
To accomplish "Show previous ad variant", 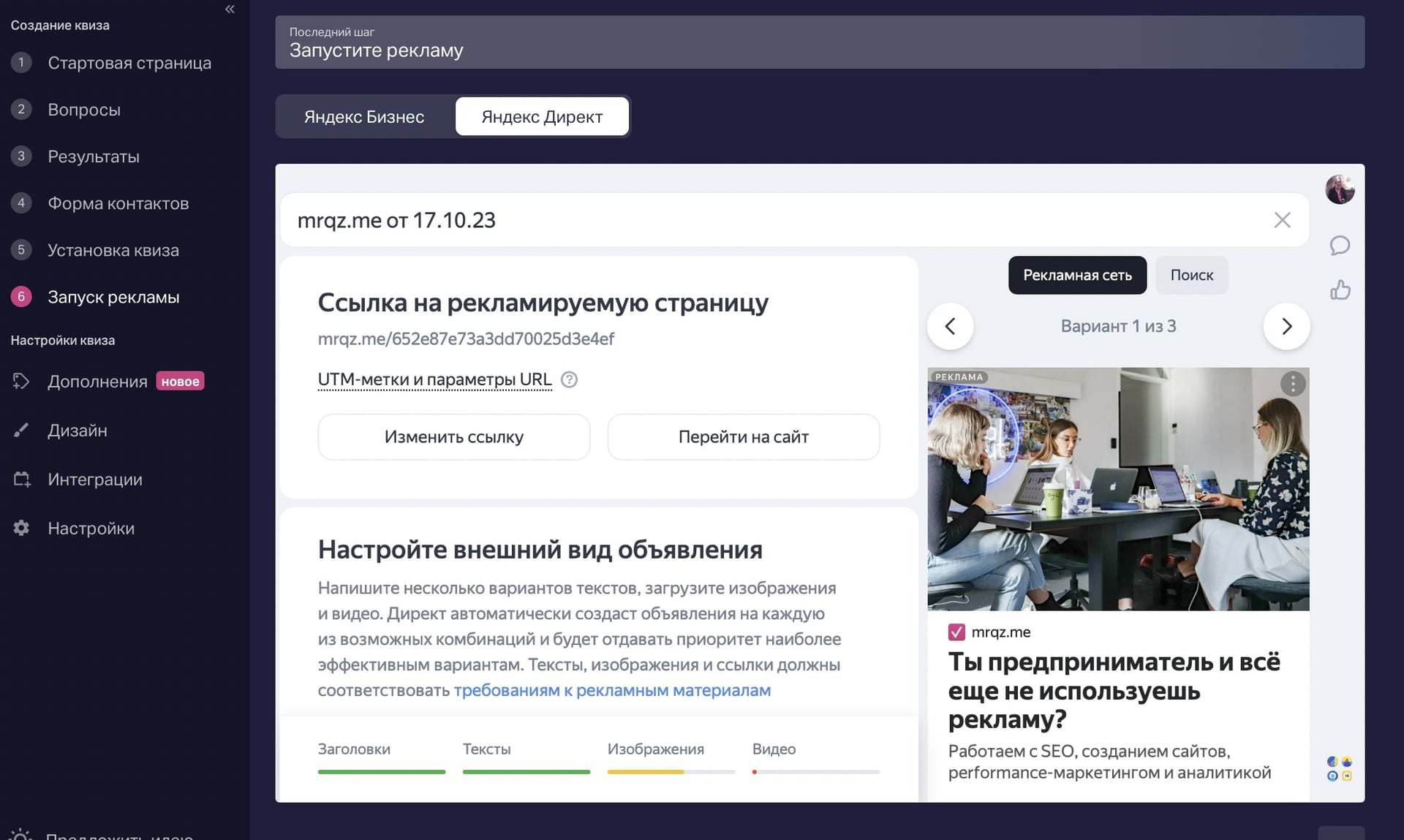I will pyautogui.click(x=950, y=326).
